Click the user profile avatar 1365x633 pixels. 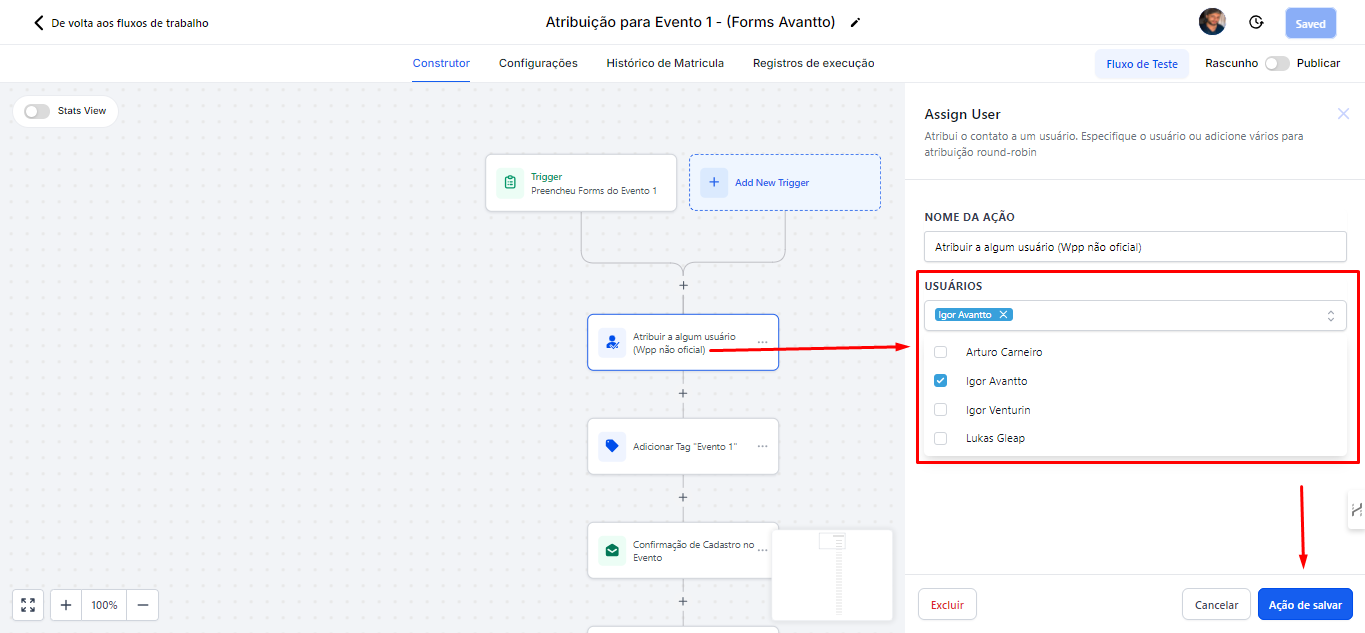pyautogui.click(x=1212, y=22)
